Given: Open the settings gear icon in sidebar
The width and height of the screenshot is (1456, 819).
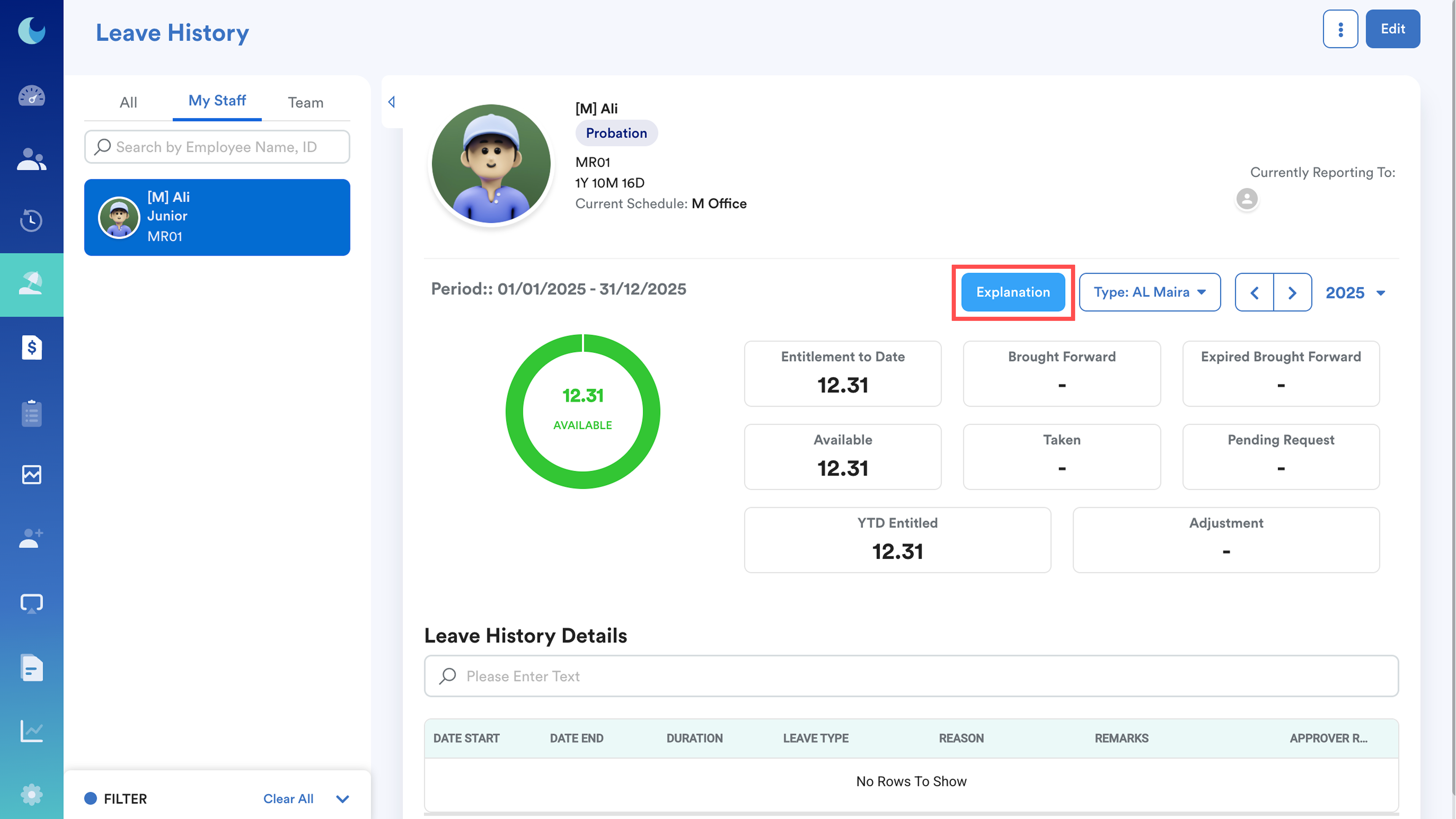Looking at the screenshot, I should [32, 795].
